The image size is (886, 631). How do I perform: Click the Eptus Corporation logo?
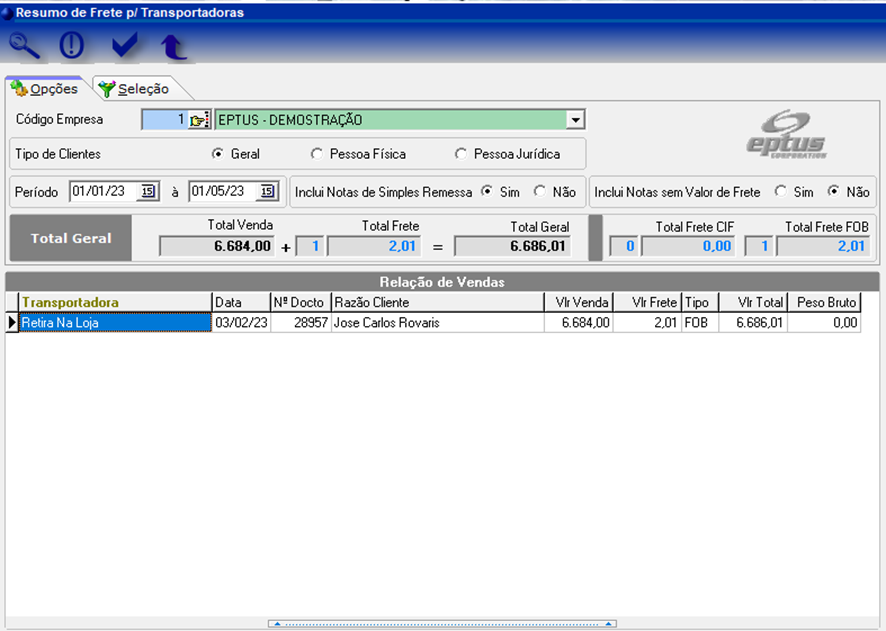[787, 134]
